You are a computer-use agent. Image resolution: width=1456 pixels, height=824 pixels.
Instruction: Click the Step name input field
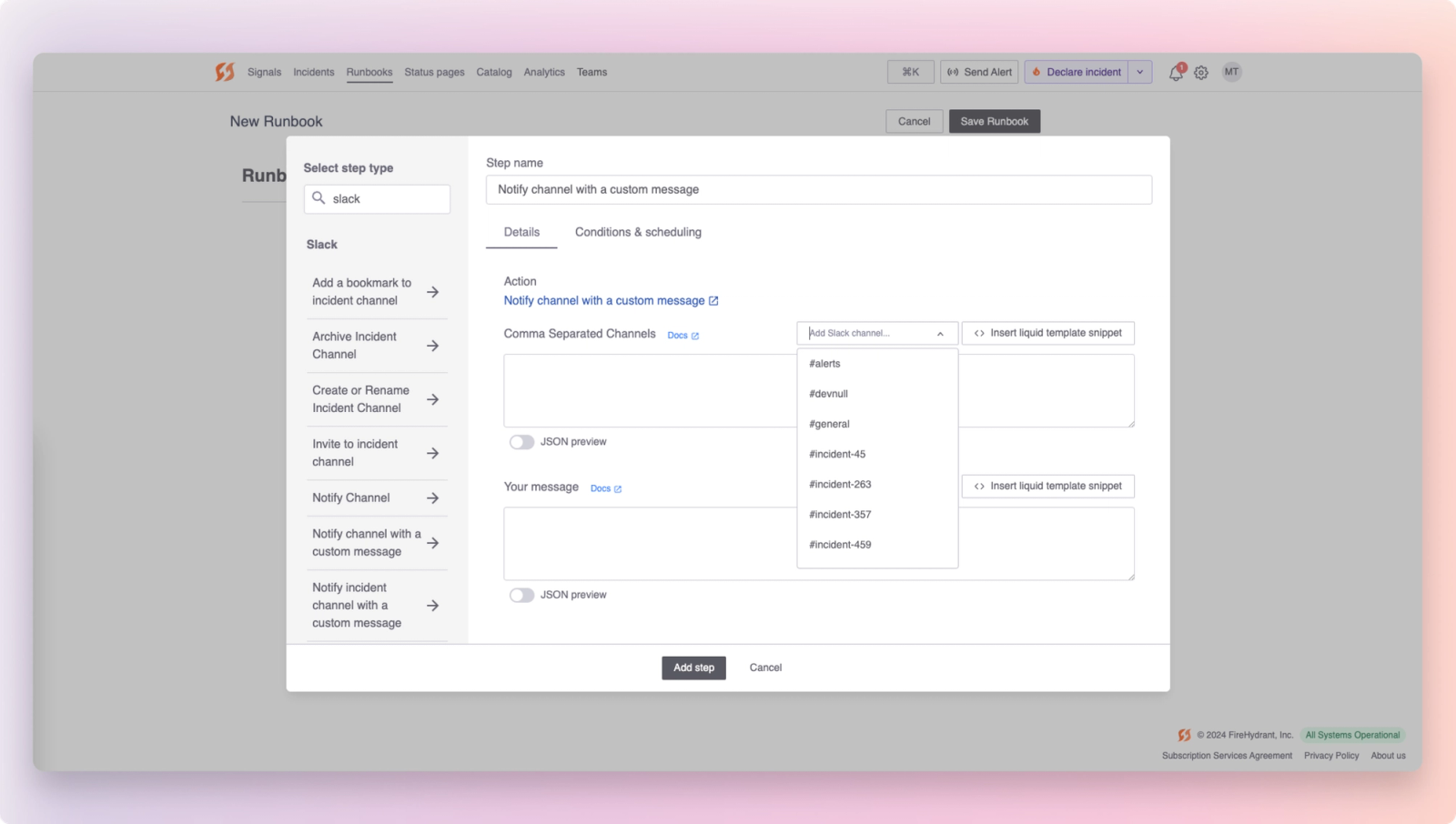(x=819, y=189)
